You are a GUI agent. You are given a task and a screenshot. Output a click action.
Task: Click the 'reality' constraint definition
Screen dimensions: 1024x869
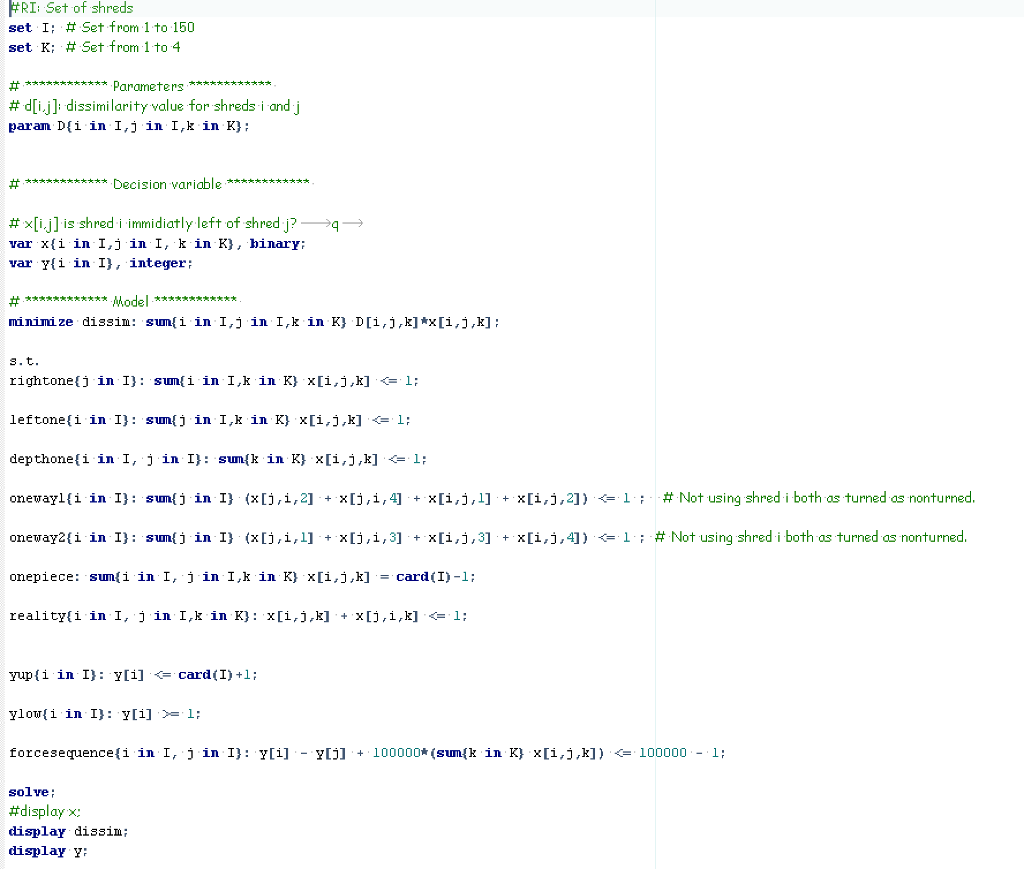(230, 615)
